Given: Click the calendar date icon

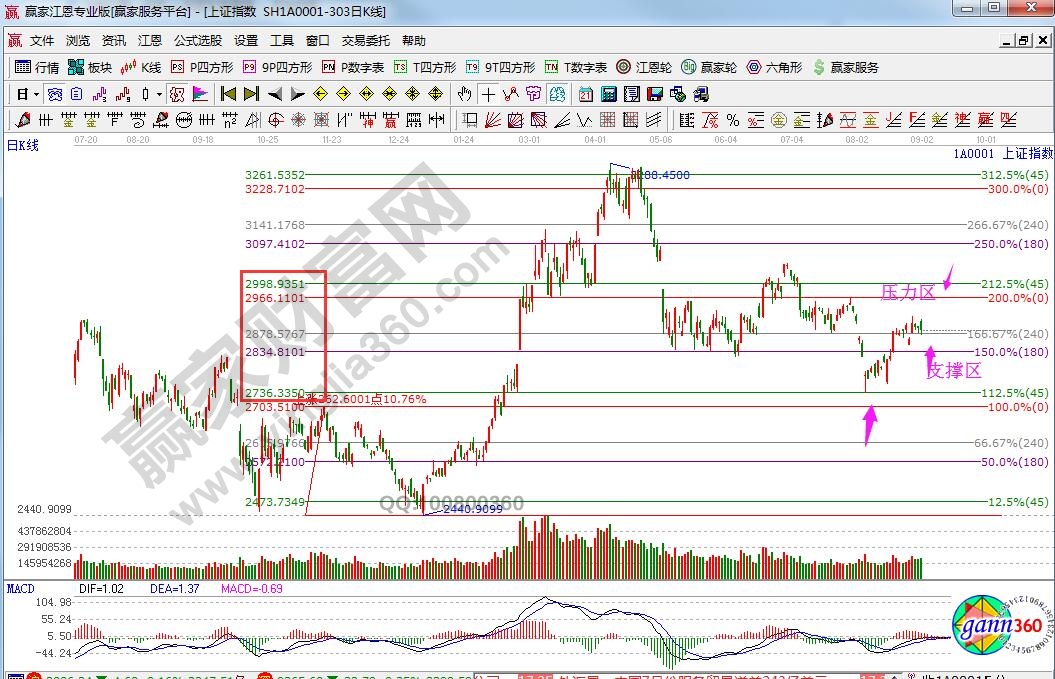Looking at the screenshot, I should point(585,94).
